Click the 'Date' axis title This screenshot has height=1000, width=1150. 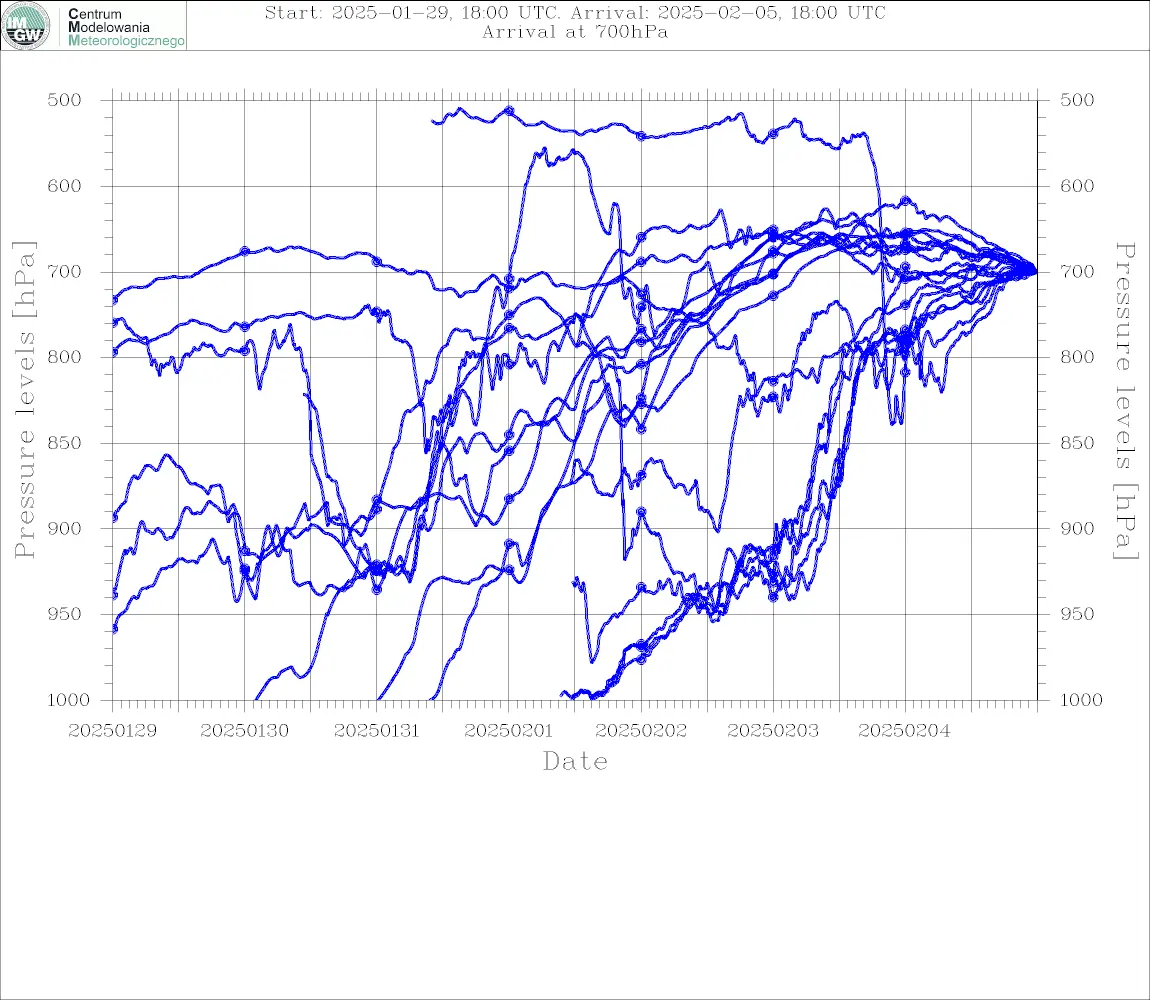point(576,762)
